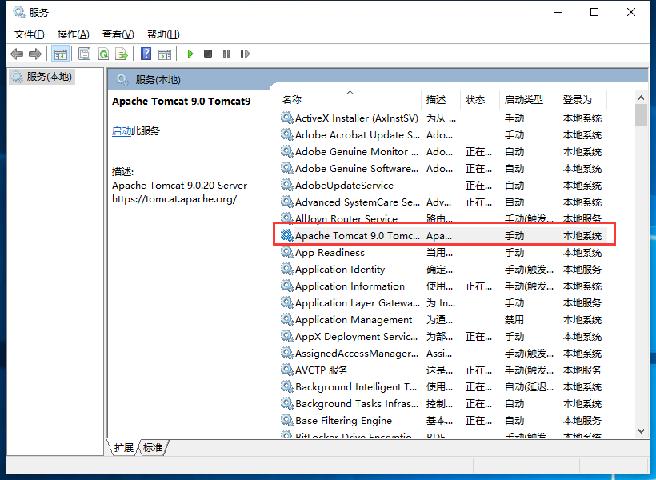Click the Stop Service square icon
This screenshot has height=480, width=656.
coord(208,54)
